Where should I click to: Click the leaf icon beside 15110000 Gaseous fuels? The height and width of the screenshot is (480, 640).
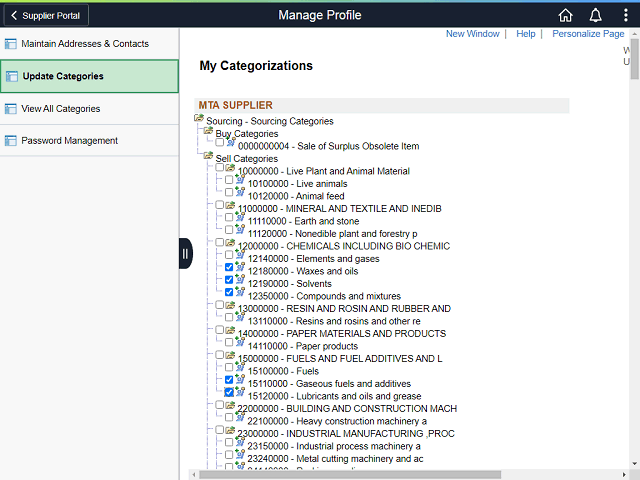click(240, 379)
